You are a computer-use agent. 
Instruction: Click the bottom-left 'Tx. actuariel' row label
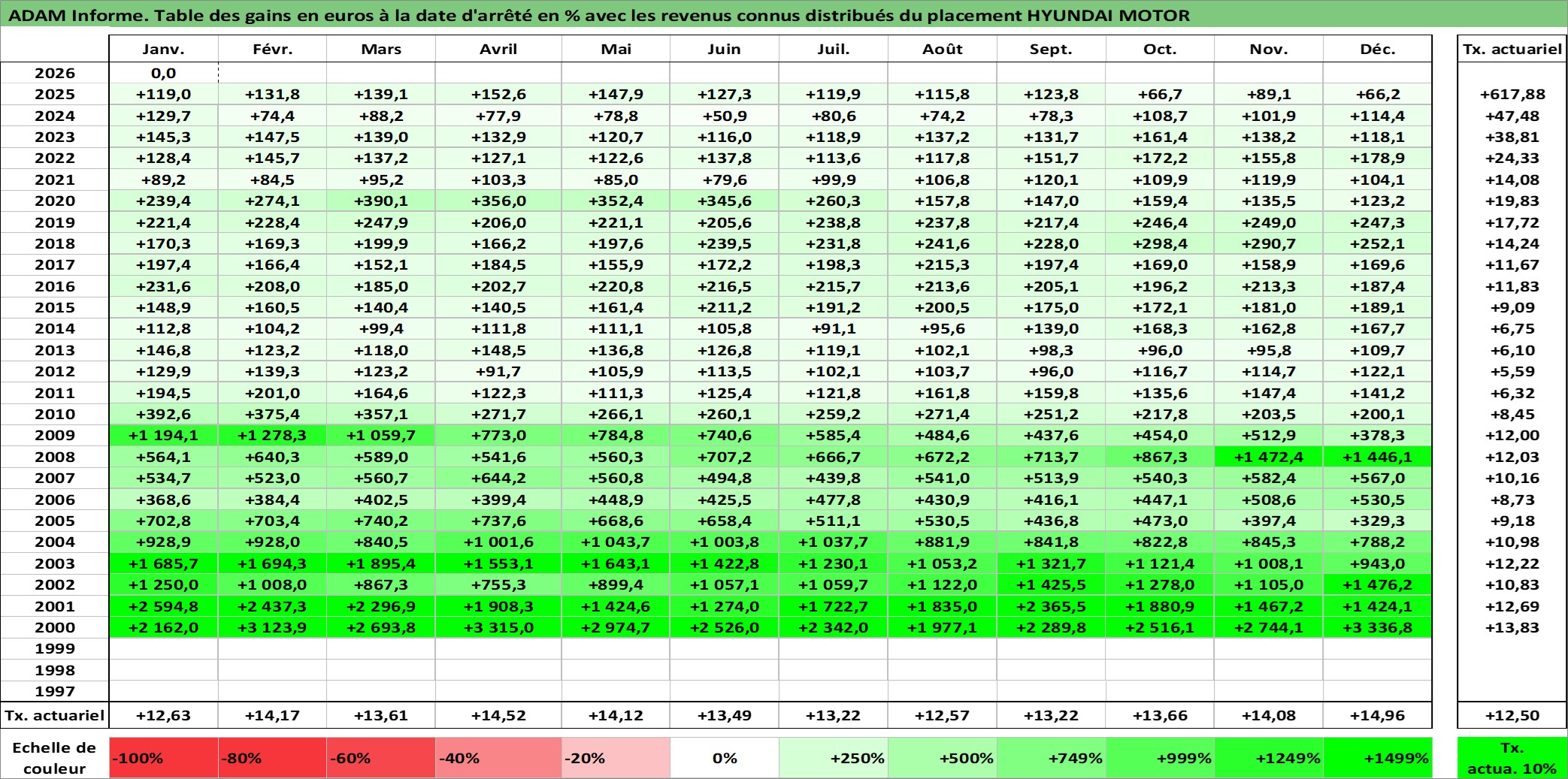click(x=55, y=715)
